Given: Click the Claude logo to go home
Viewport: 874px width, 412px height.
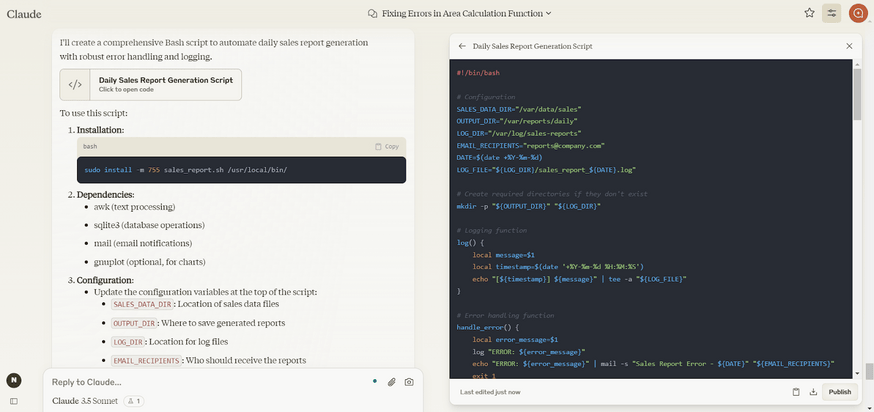Looking at the screenshot, I should click(x=24, y=14).
